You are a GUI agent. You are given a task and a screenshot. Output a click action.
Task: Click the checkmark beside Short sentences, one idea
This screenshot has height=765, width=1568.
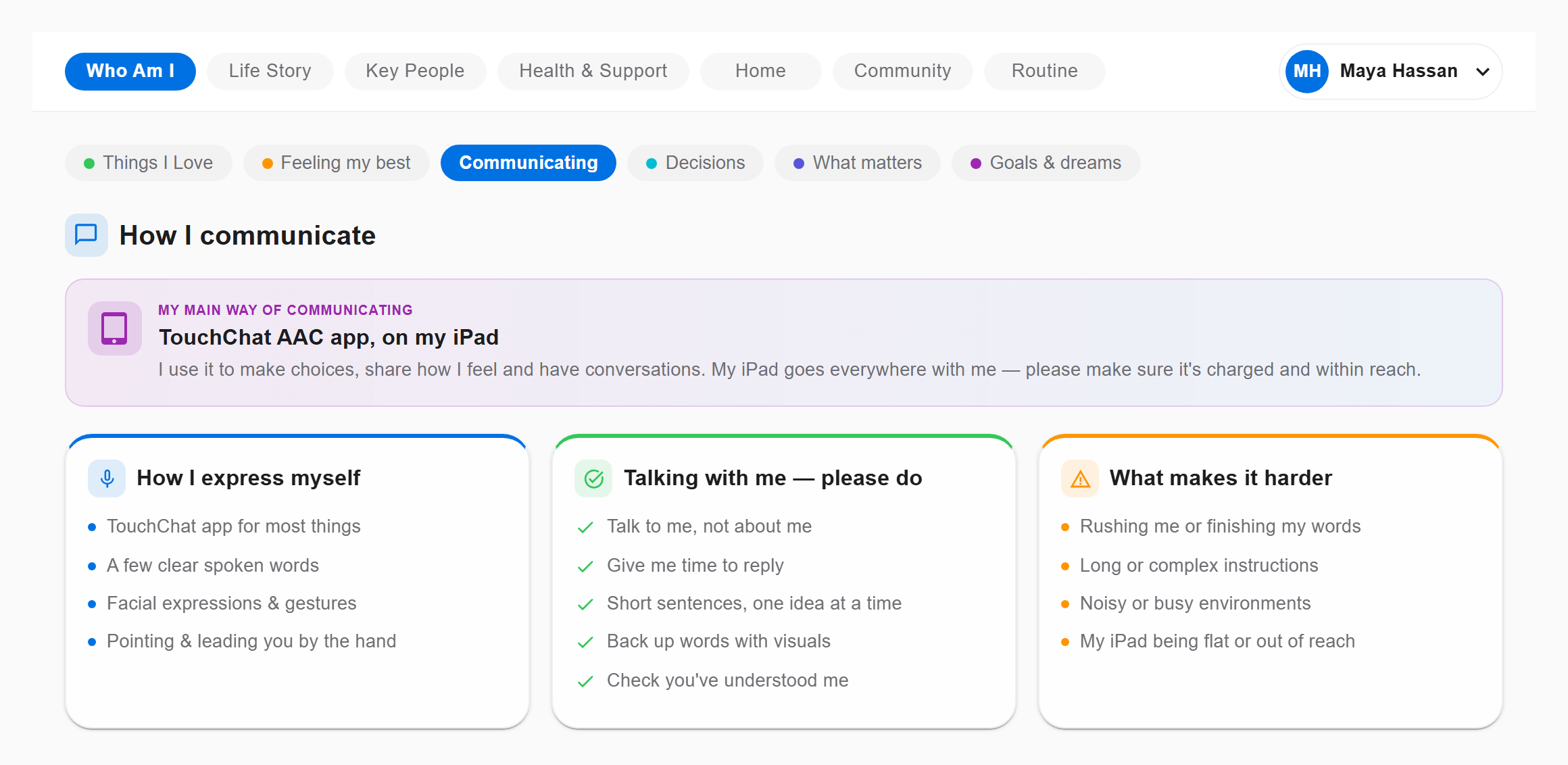pos(585,604)
